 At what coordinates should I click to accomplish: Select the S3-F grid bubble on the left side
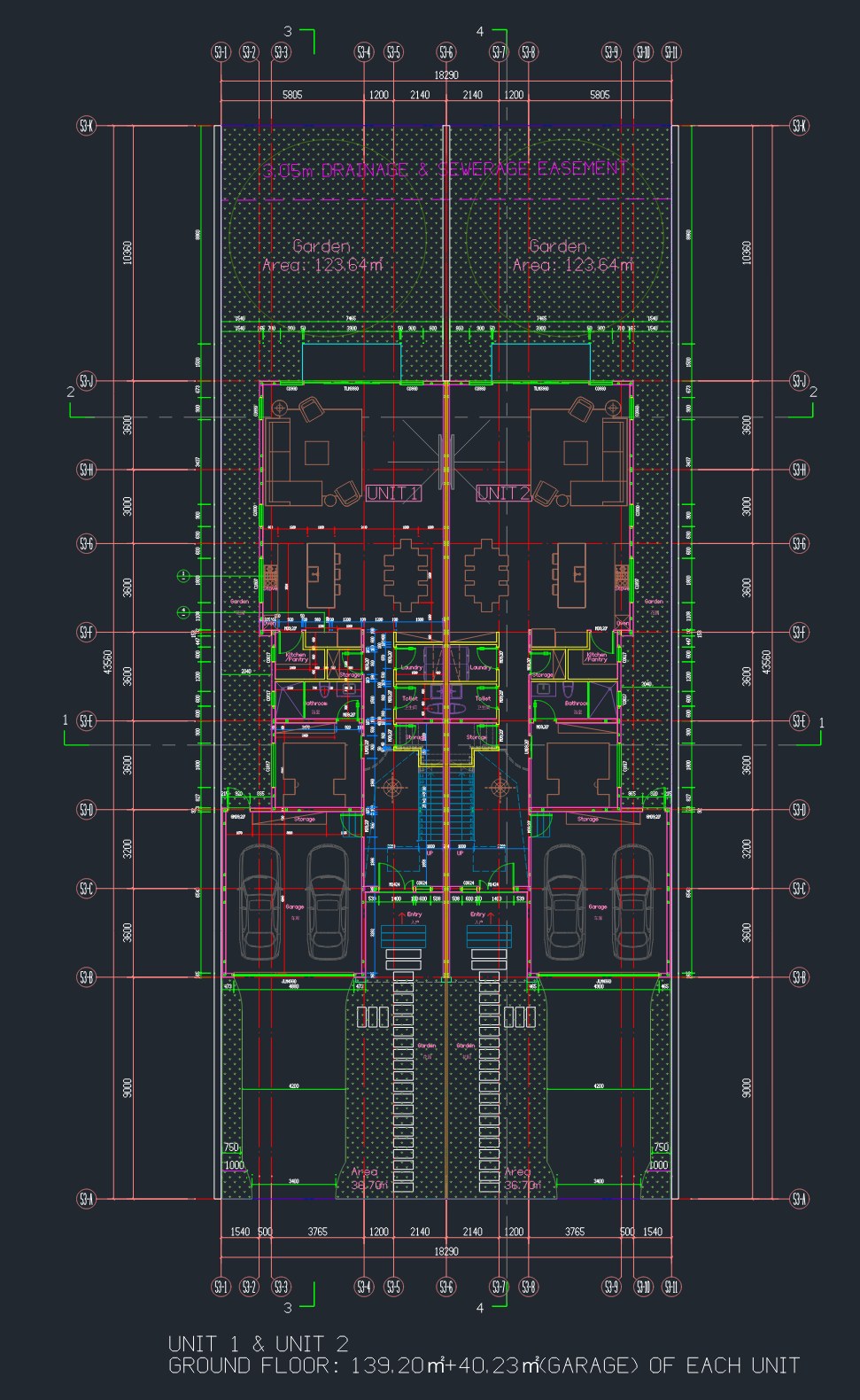(x=86, y=632)
